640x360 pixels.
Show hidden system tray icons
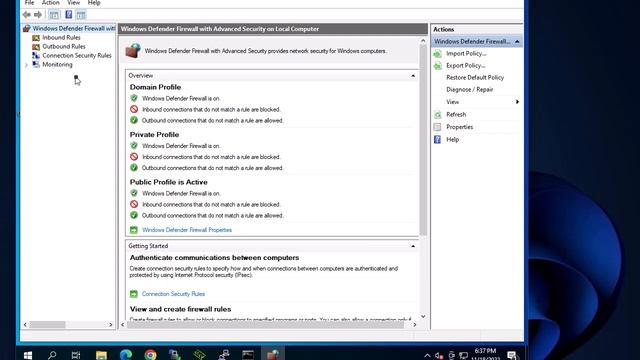(x=427, y=356)
